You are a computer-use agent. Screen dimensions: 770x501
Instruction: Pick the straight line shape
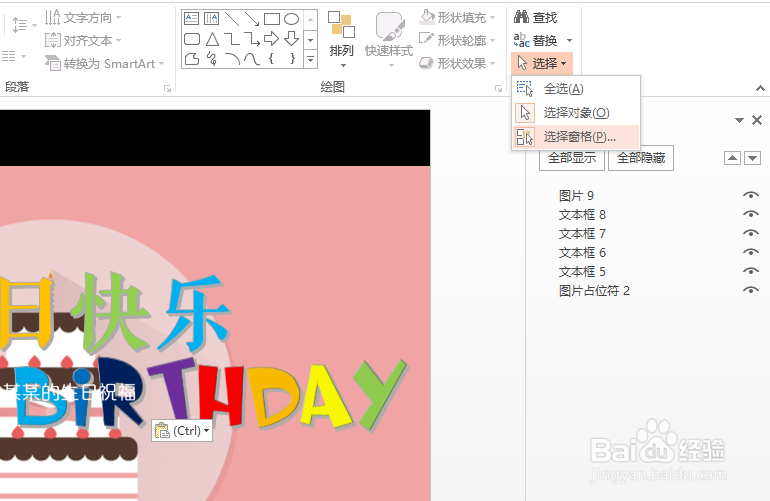231,19
